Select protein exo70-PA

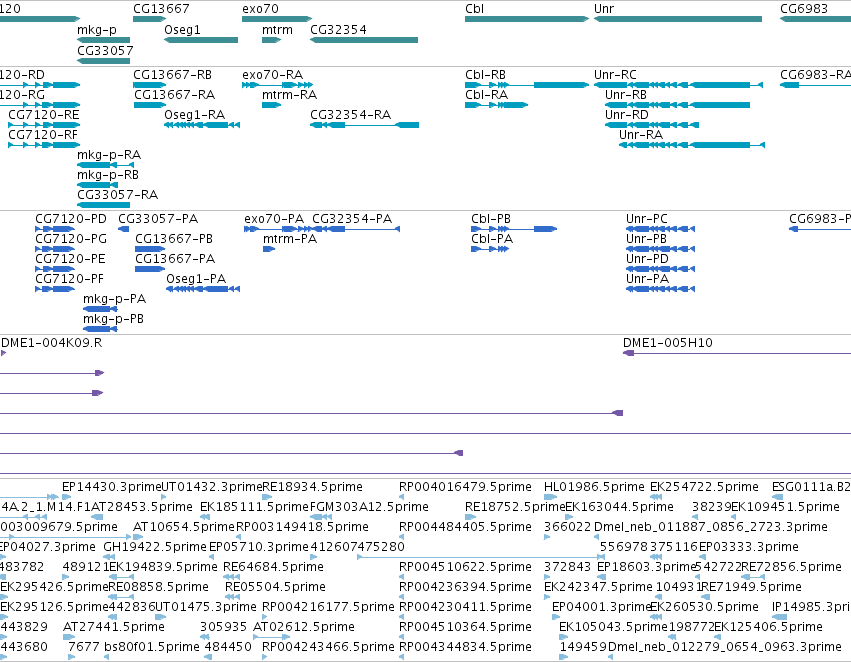coord(274,219)
